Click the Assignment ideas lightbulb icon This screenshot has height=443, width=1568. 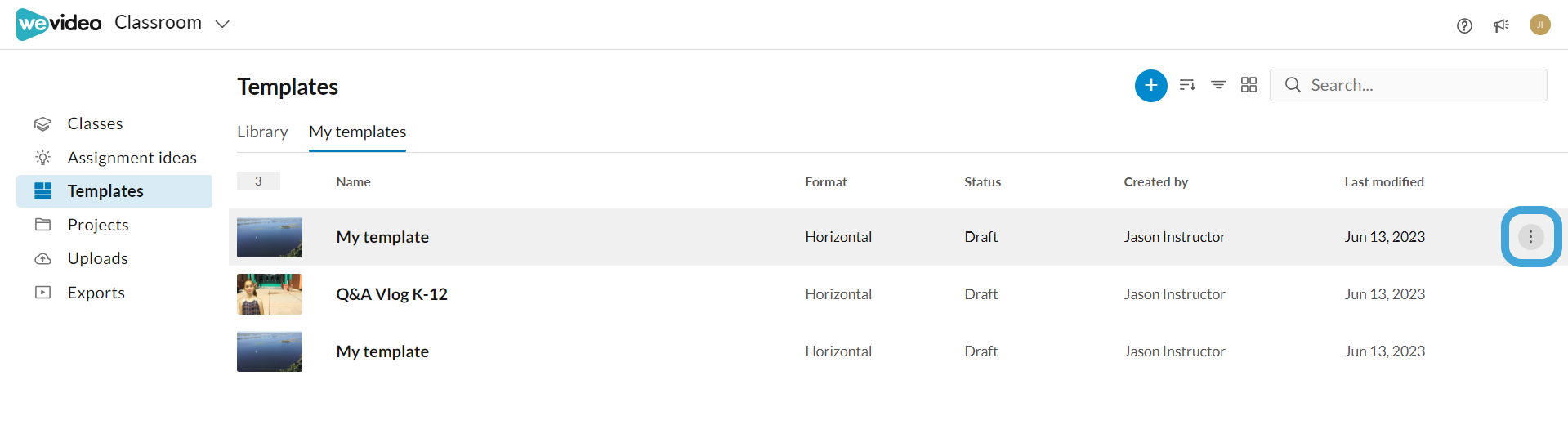pyautogui.click(x=42, y=158)
